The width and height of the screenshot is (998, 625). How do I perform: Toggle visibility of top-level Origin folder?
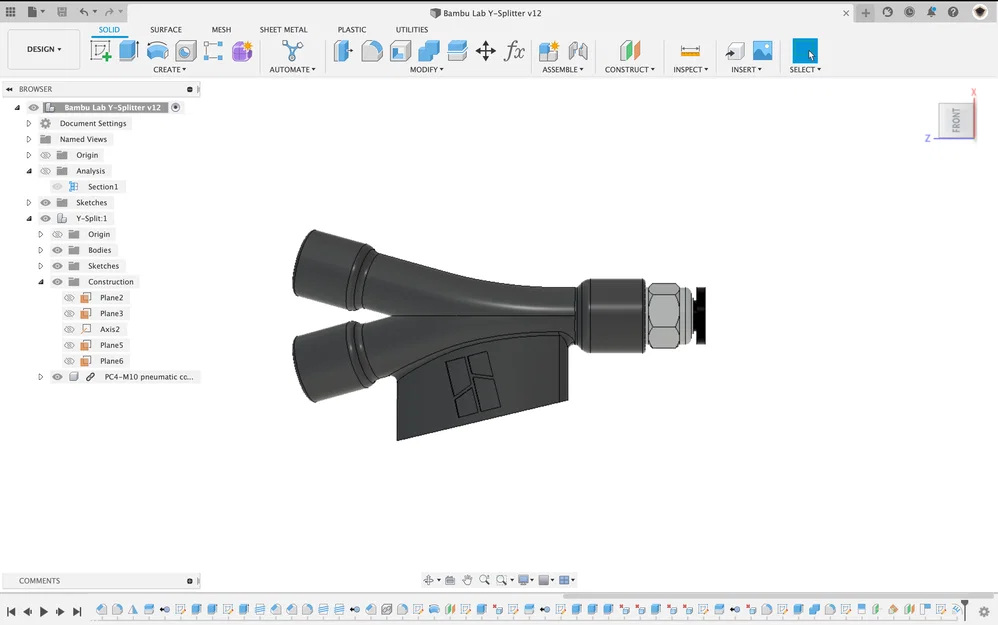pos(46,155)
